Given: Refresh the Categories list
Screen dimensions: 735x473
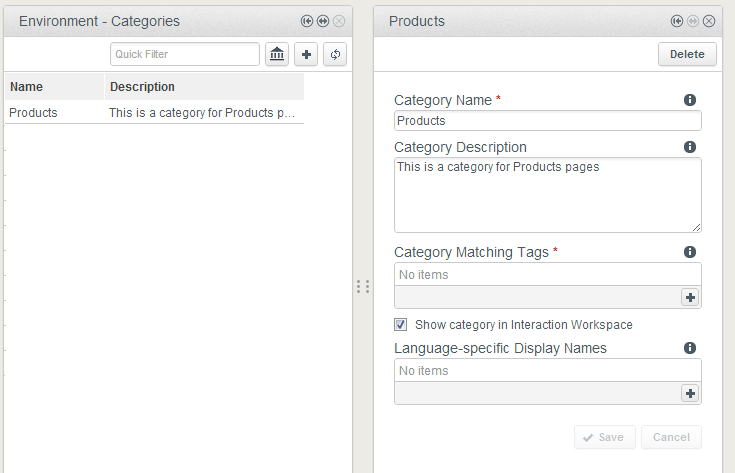Looking at the screenshot, I should [335, 54].
